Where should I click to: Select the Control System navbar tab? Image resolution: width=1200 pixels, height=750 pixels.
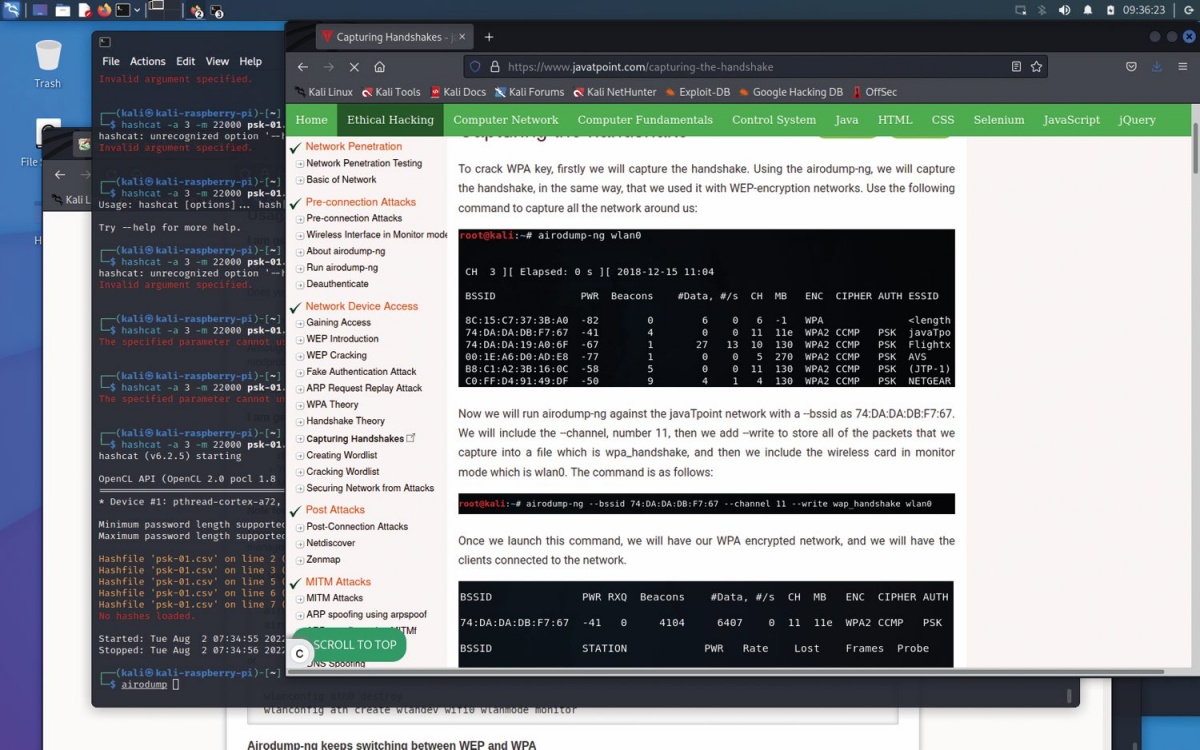774,120
